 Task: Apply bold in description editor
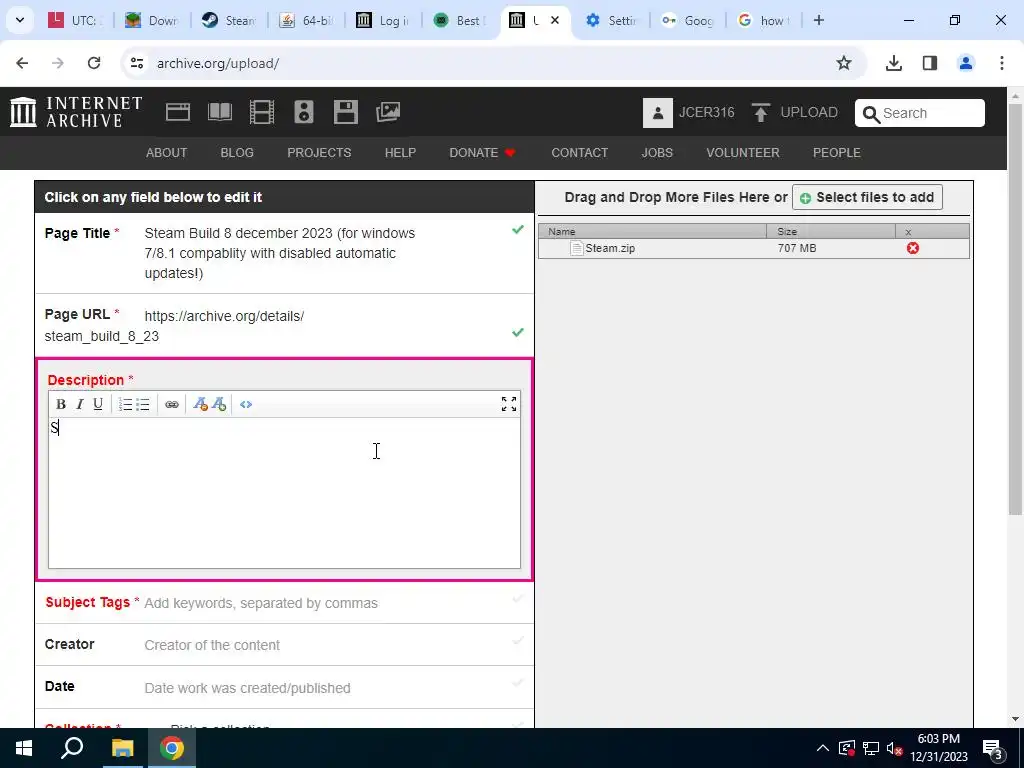click(61, 404)
